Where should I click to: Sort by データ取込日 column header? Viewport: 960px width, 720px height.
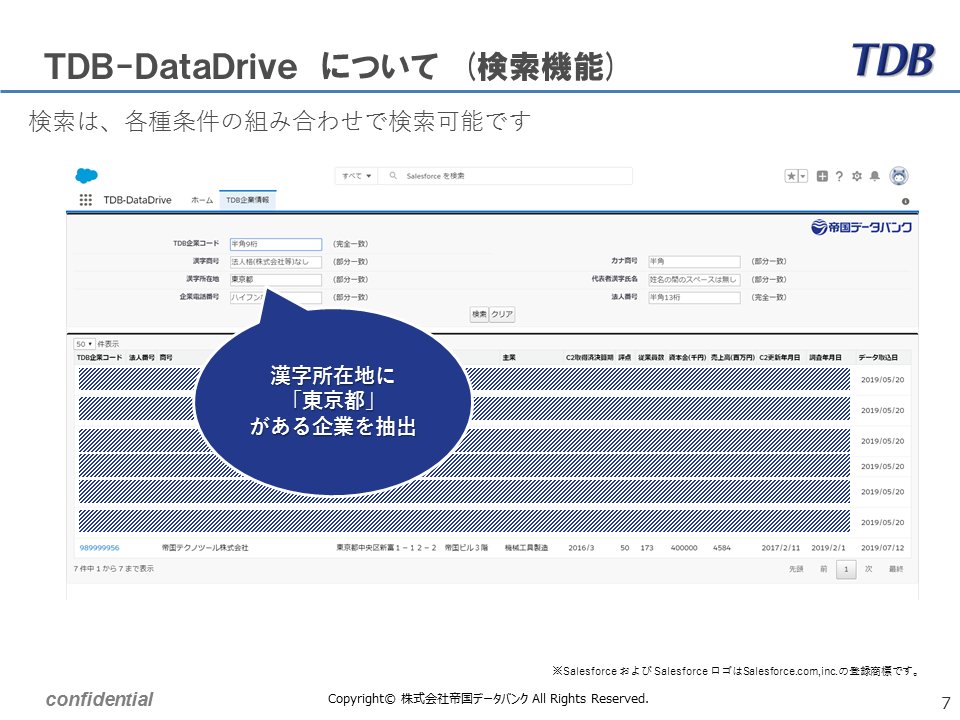coord(878,358)
